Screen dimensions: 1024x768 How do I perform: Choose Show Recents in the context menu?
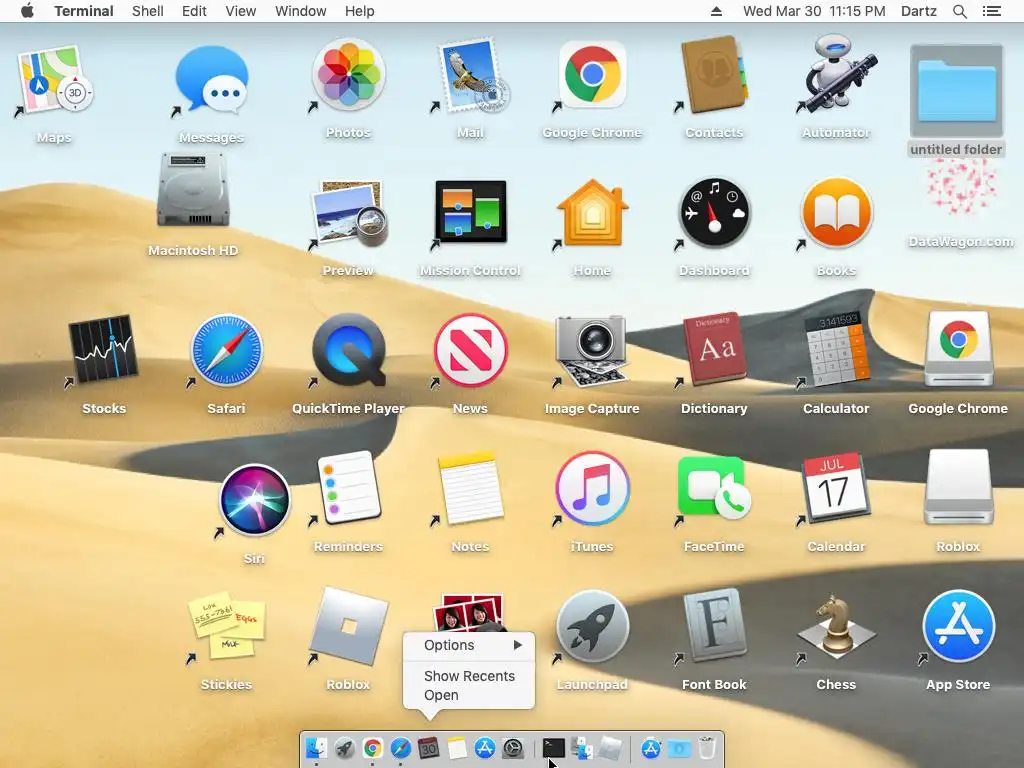pos(469,676)
